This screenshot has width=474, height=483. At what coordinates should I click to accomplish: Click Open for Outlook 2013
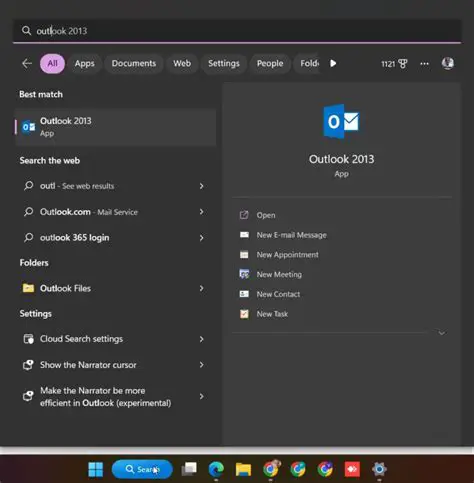(266, 215)
